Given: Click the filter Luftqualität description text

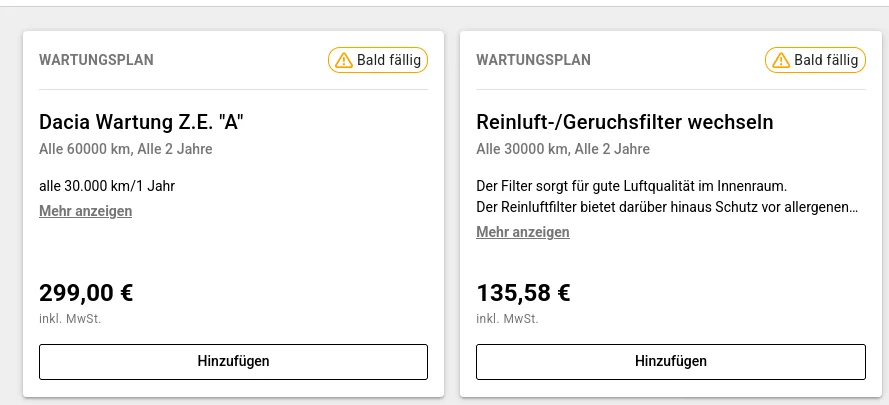Looking at the screenshot, I should (632, 186).
